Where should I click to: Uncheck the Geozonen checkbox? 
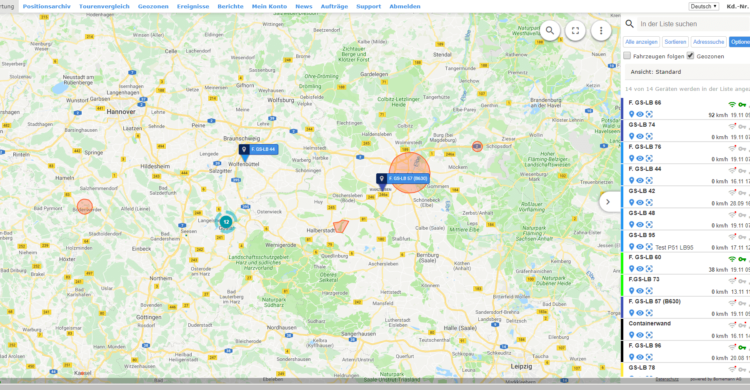(x=690, y=56)
